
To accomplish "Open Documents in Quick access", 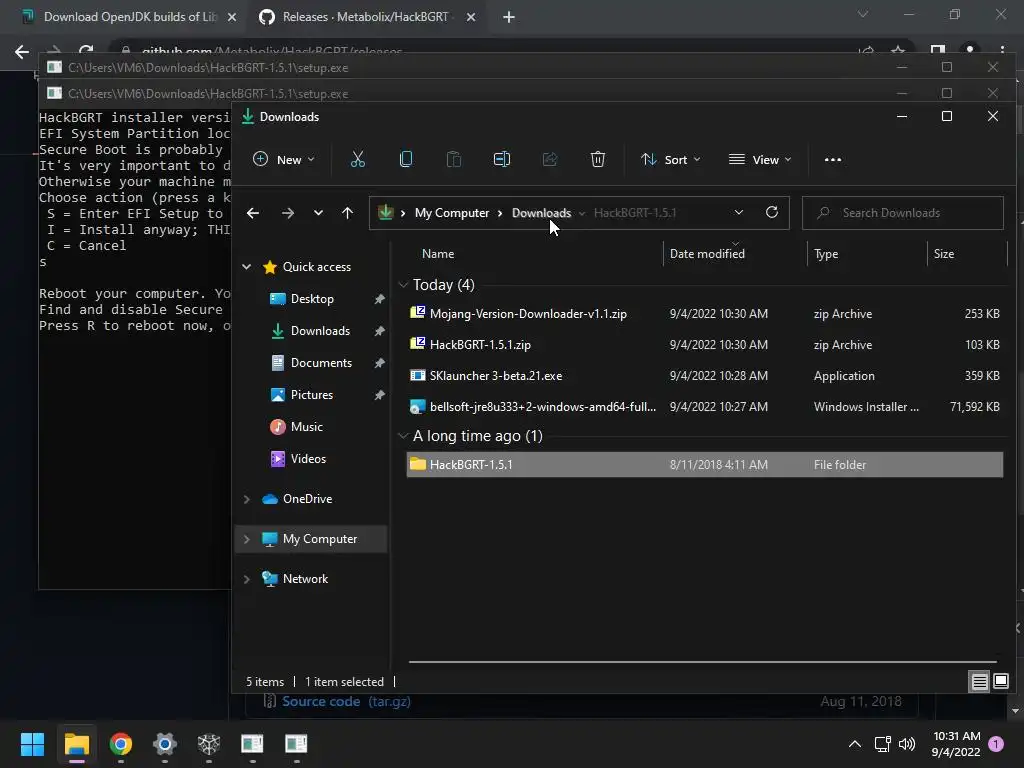I will coord(321,362).
